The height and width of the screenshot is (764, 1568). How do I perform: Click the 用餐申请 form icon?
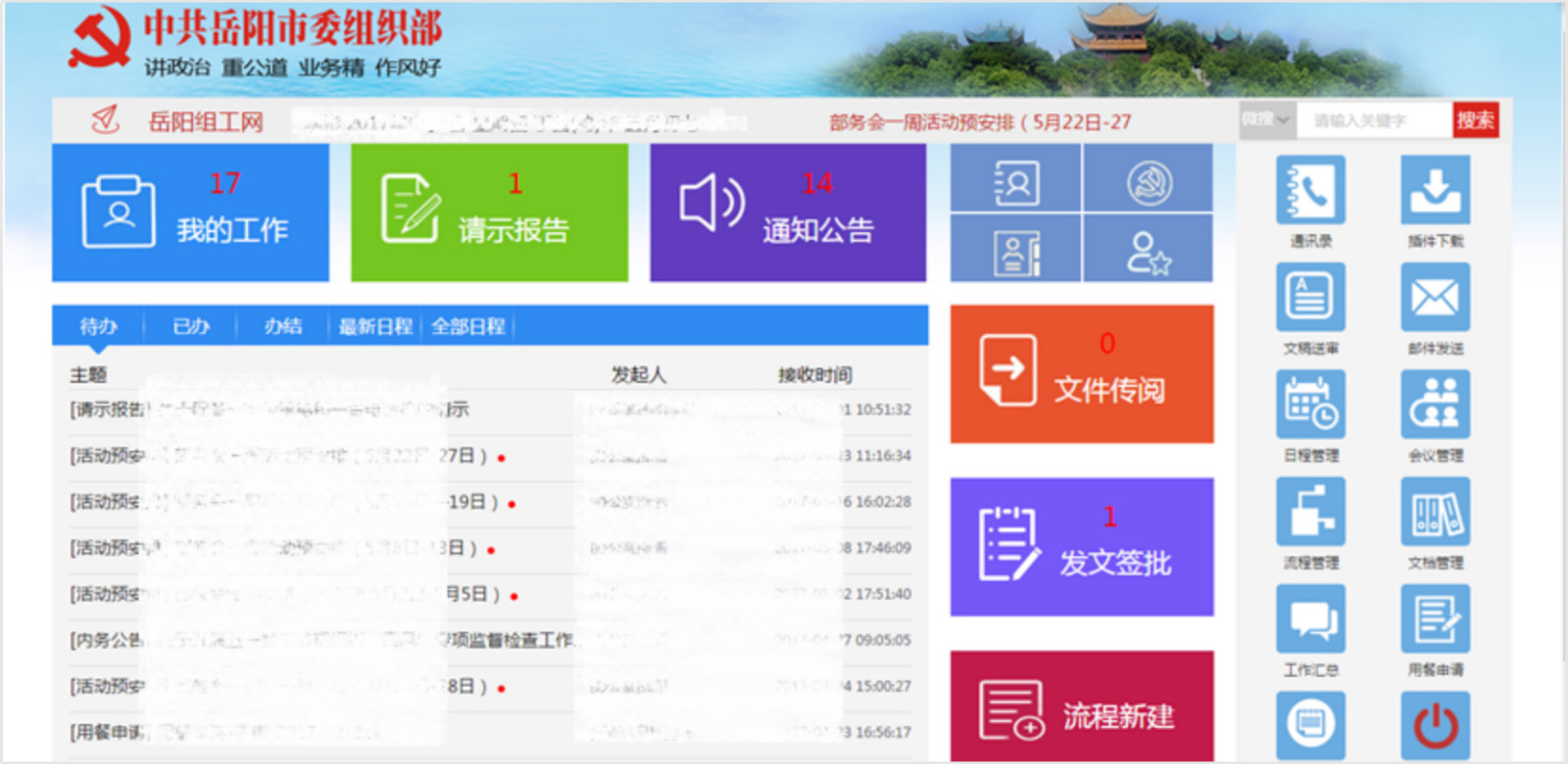pyautogui.click(x=1436, y=619)
